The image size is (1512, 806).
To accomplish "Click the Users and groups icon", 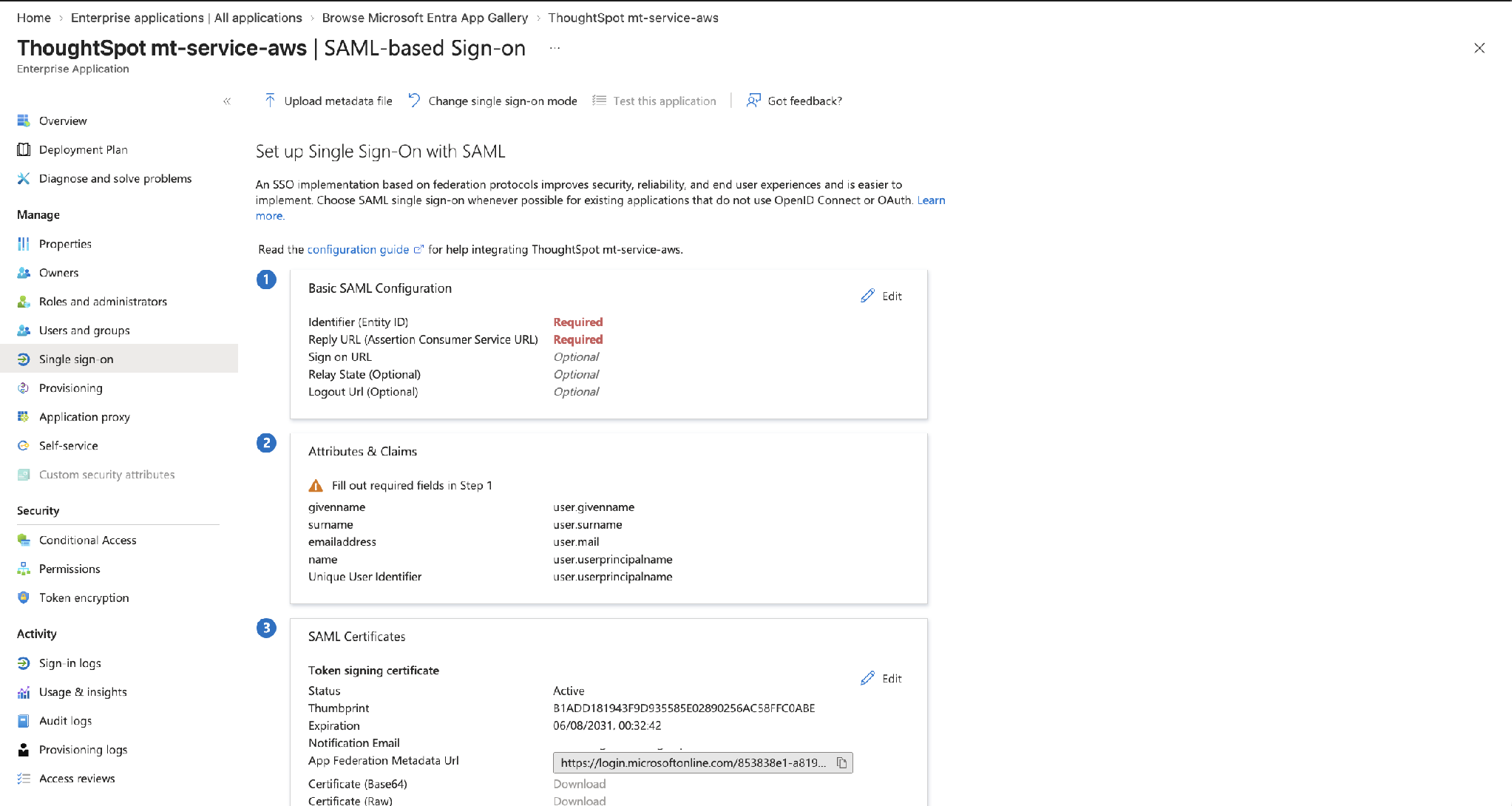I will (x=24, y=330).
